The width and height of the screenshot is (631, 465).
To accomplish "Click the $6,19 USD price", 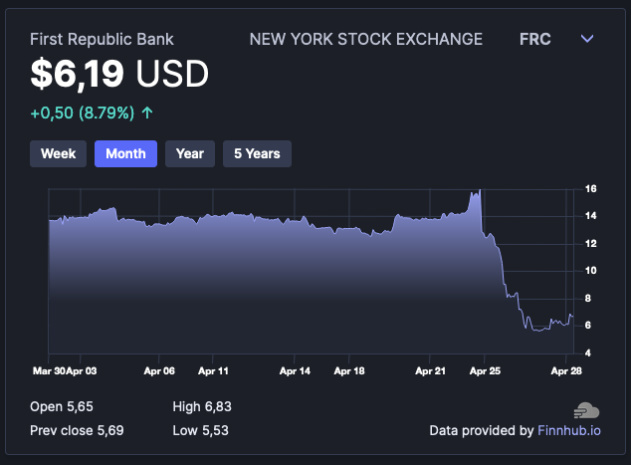I will click(119, 74).
